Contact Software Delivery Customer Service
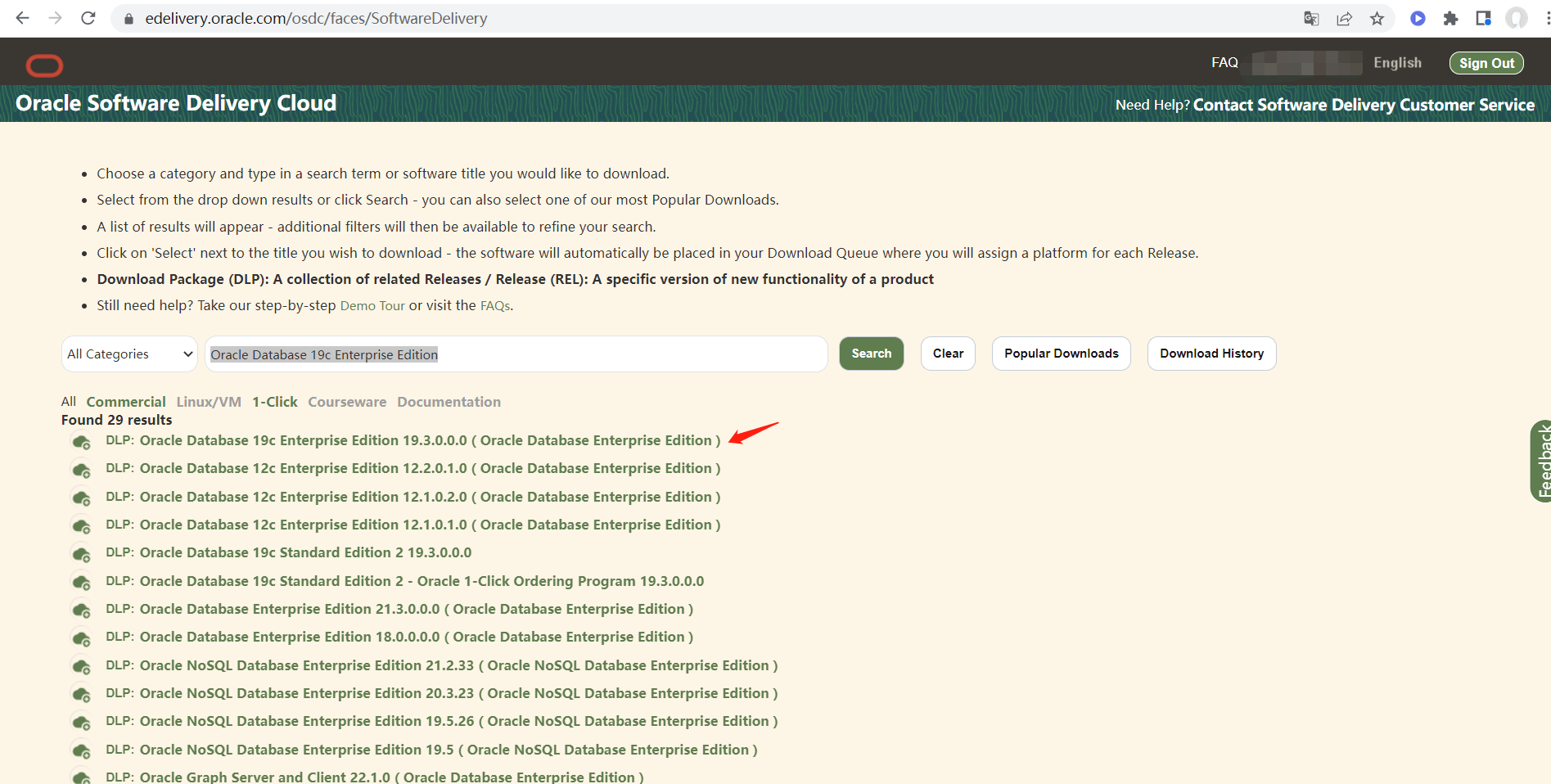 point(1364,105)
